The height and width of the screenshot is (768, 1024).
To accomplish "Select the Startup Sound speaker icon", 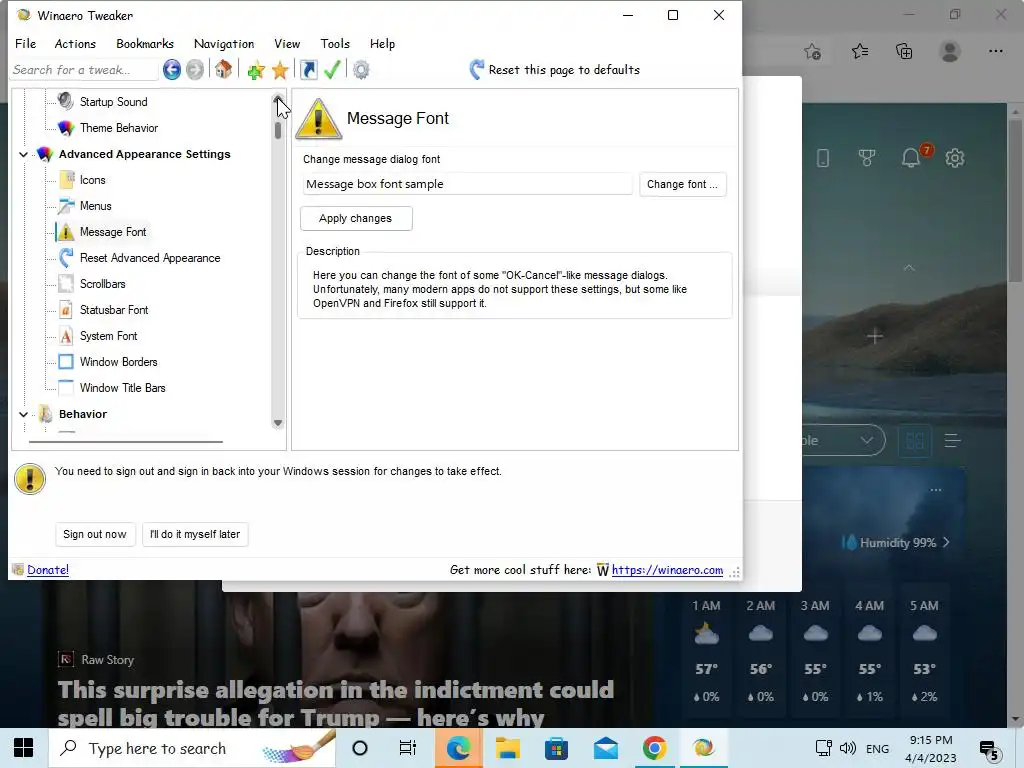I will coord(65,101).
